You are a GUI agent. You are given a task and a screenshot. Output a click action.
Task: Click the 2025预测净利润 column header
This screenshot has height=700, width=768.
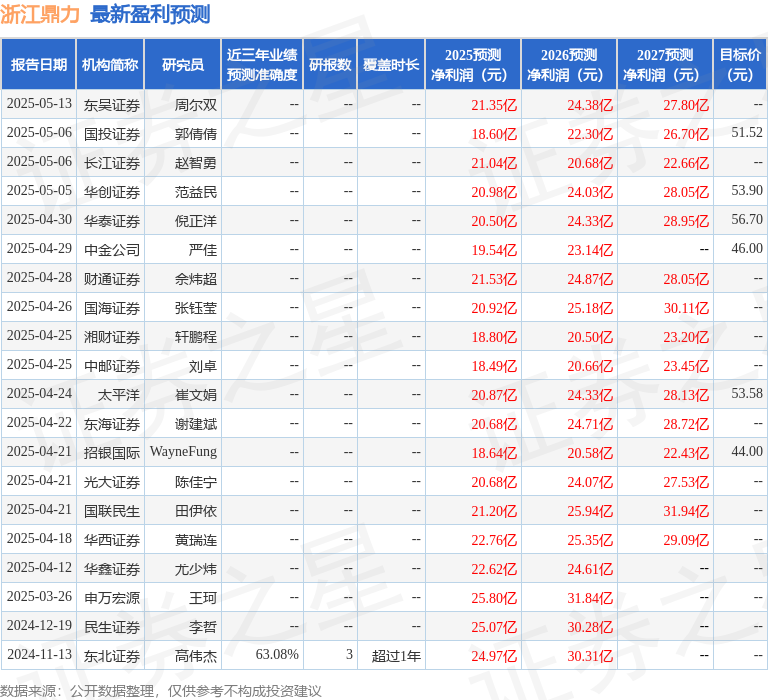(x=473, y=65)
